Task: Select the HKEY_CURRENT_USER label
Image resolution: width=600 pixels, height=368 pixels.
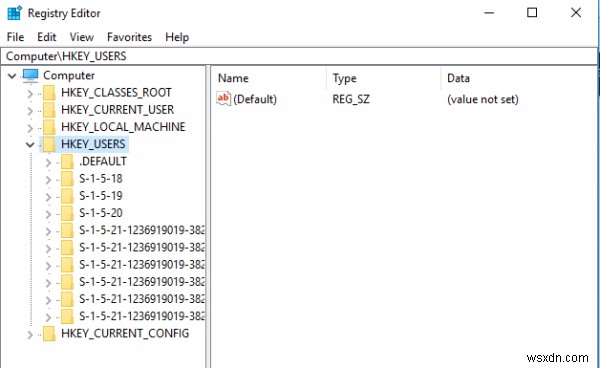Action: [117, 110]
